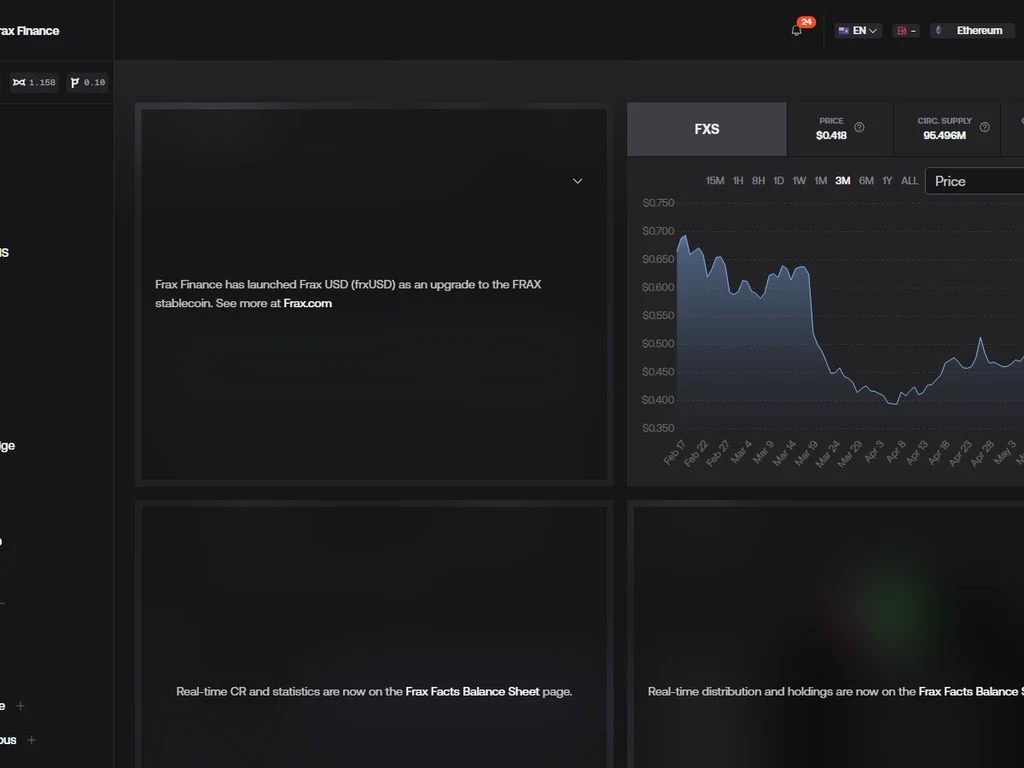Set chart range to 1Y
Image resolution: width=1024 pixels, height=768 pixels.
[887, 181]
